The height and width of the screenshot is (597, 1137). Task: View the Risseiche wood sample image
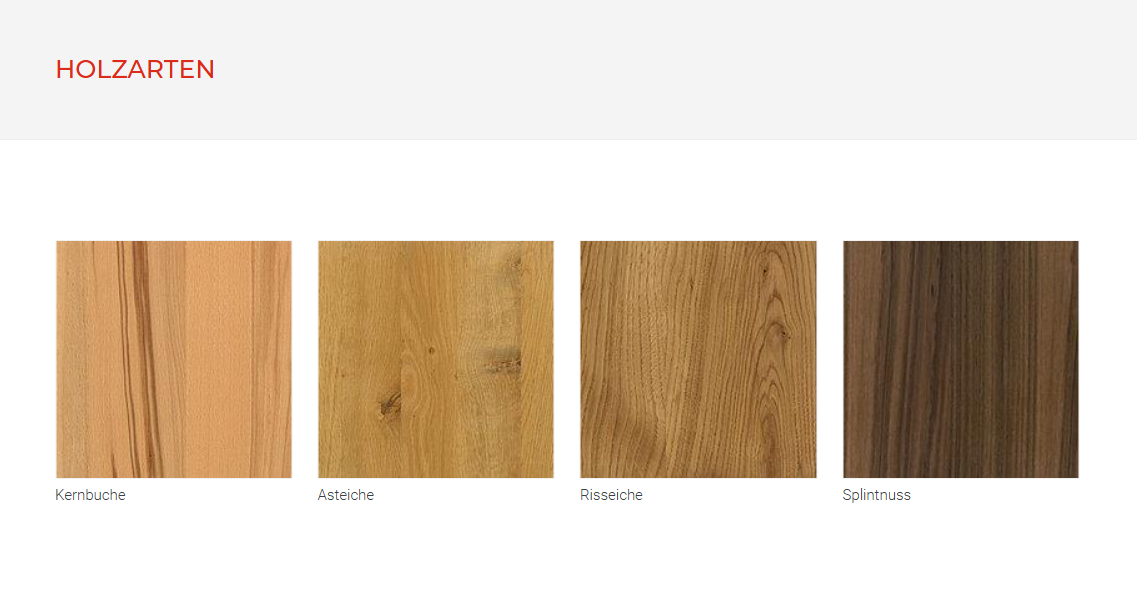click(x=698, y=359)
